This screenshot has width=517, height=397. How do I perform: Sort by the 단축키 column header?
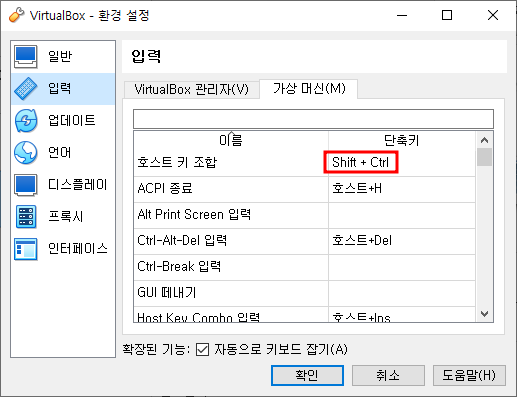point(402,140)
